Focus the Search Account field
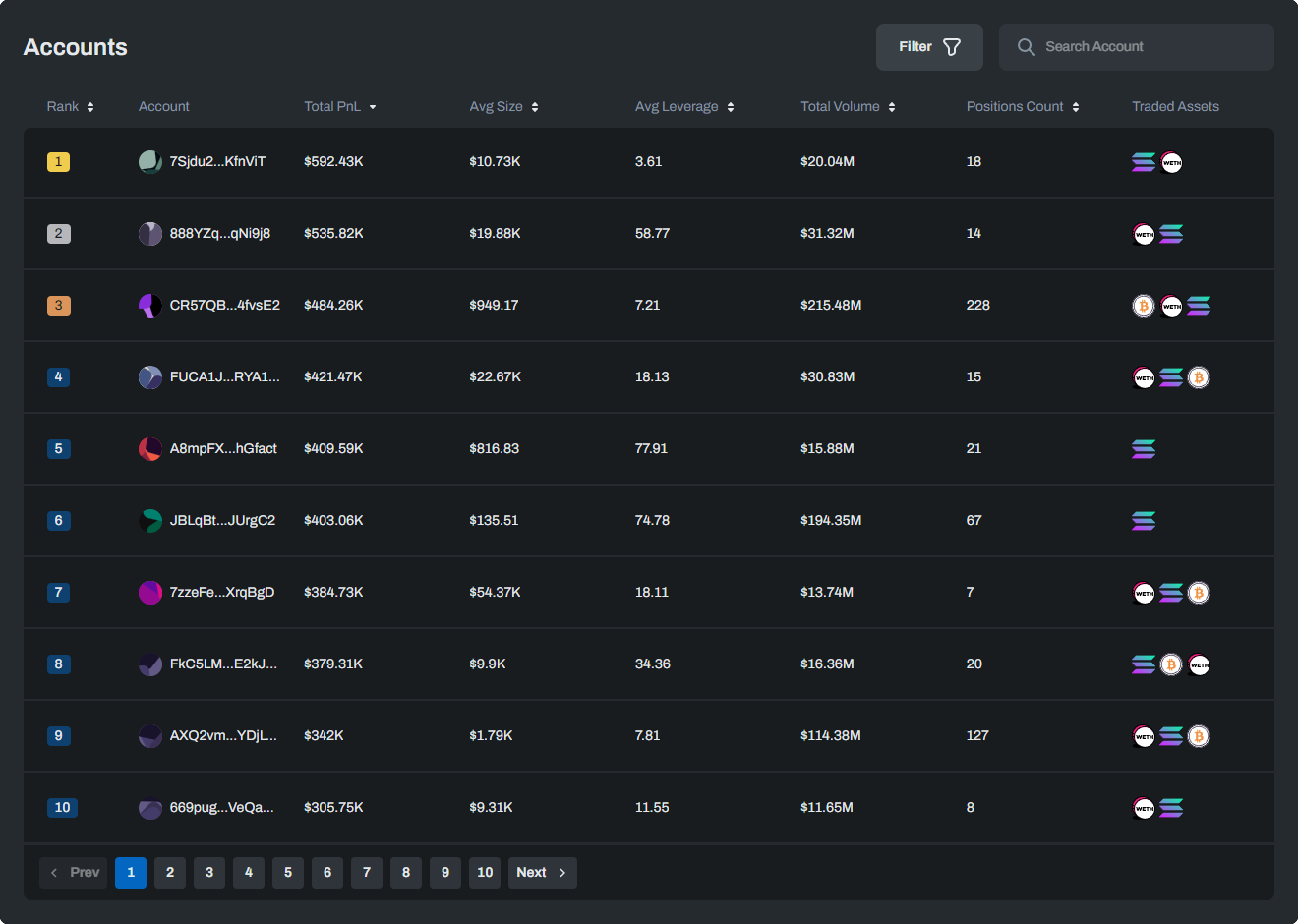 pos(1136,47)
